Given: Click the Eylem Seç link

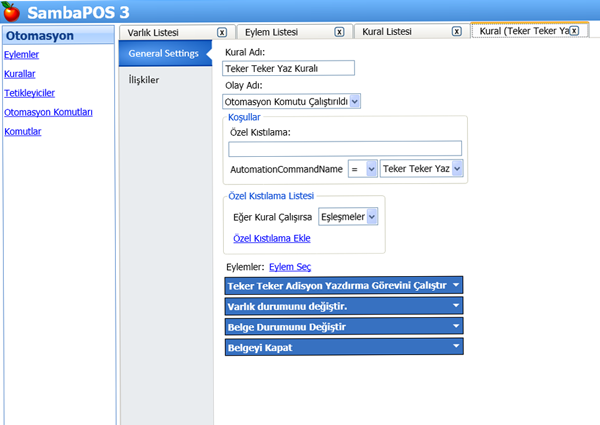Looking at the screenshot, I should (291, 267).
